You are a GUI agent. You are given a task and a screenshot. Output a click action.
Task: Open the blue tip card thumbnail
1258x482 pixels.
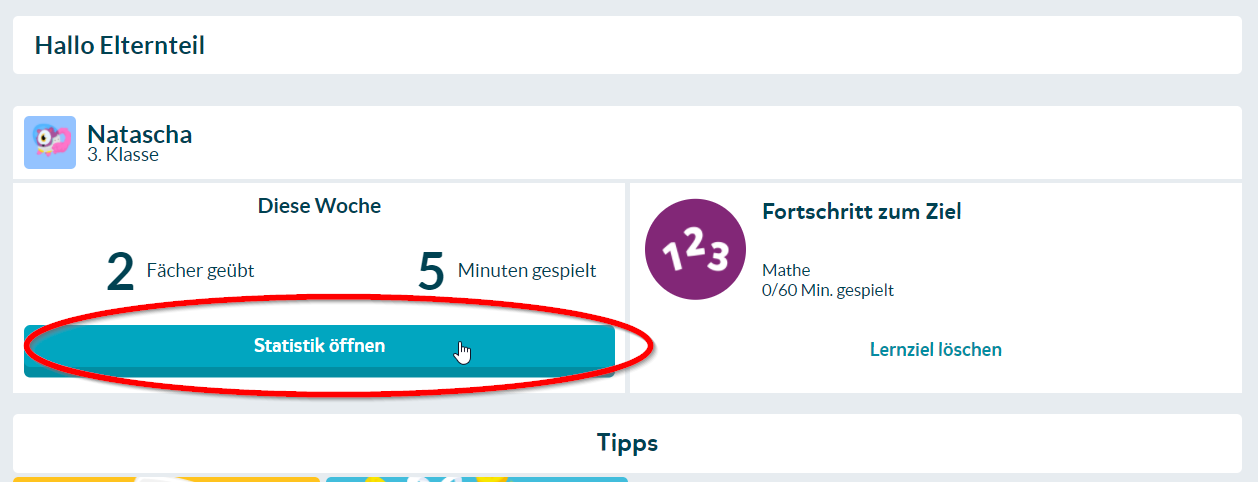point(477,479)
